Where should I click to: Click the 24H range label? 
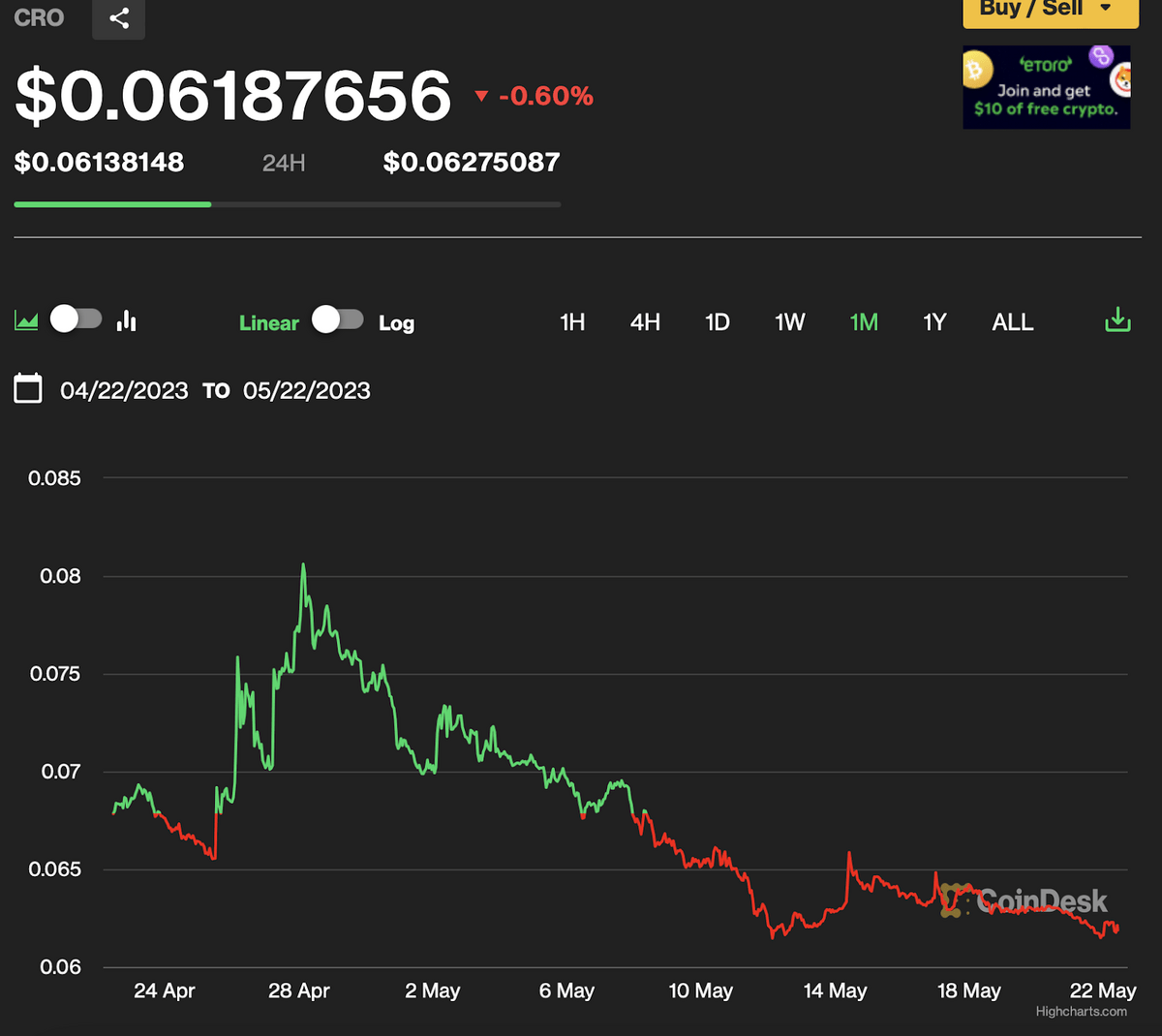point(284,163)
